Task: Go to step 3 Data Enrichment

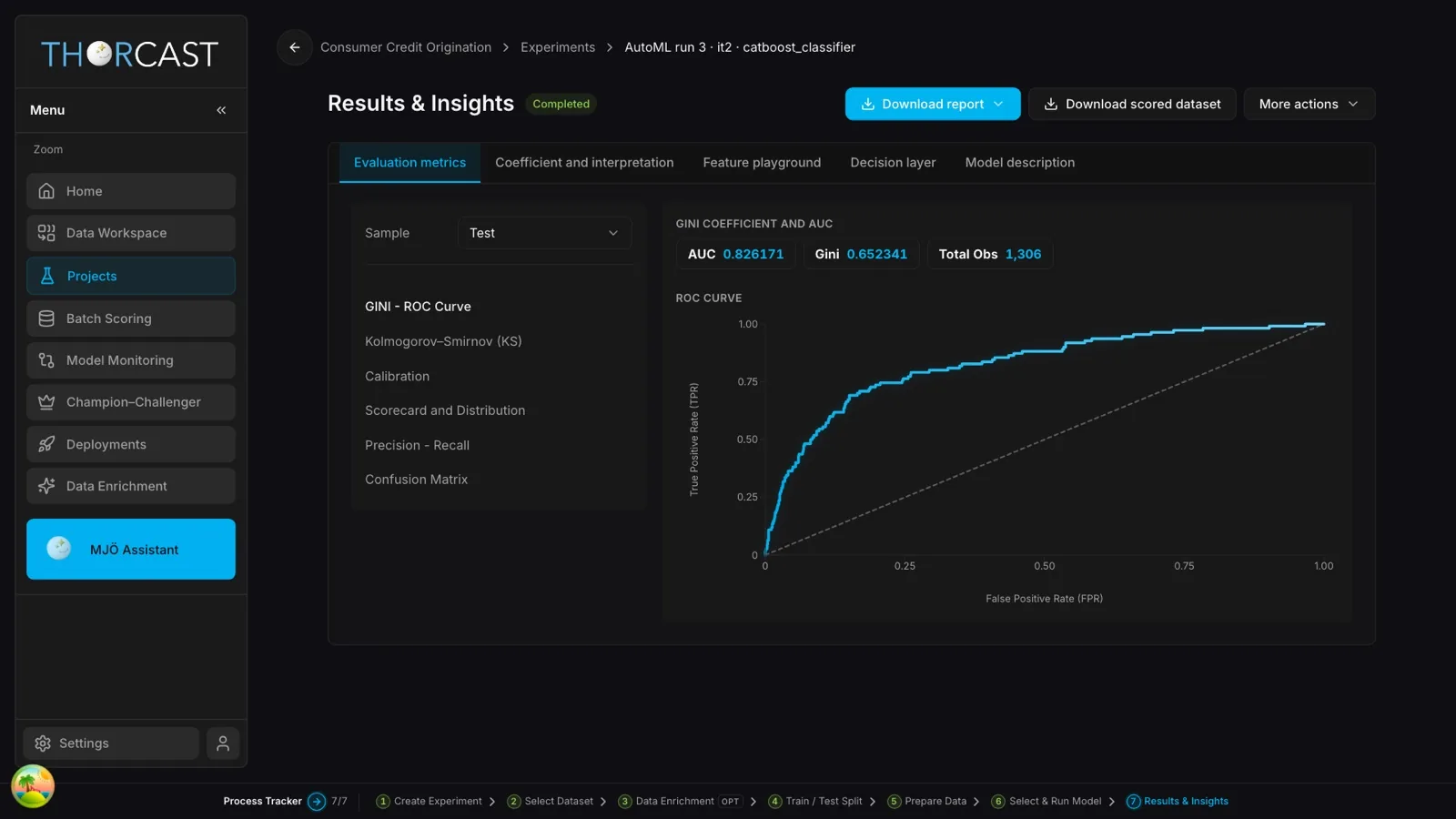Action: point(680,802)
